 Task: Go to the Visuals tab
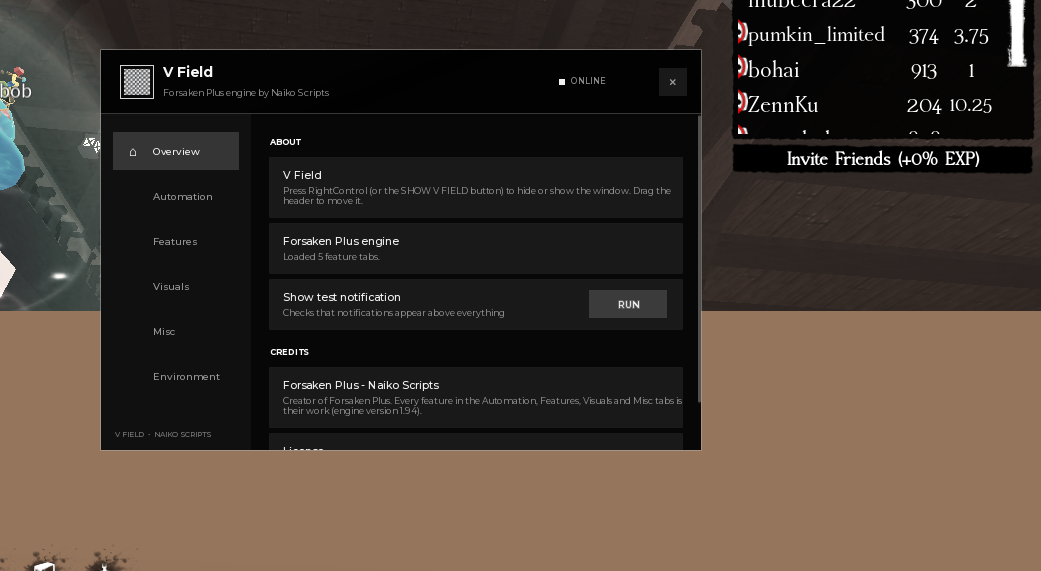176,287
